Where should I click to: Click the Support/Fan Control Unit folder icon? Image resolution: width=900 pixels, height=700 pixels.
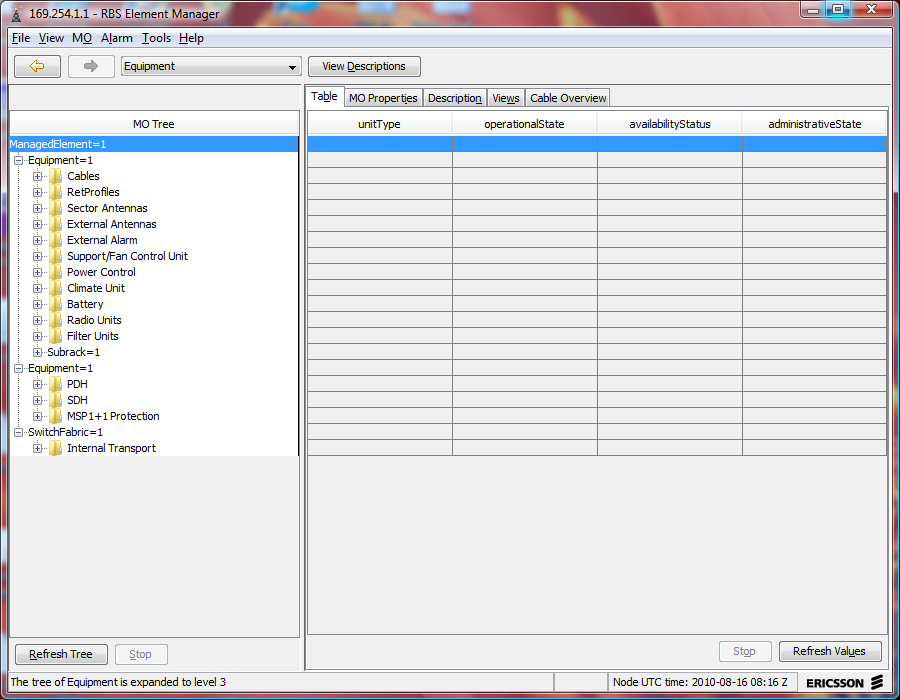click(x=56, y=256)
